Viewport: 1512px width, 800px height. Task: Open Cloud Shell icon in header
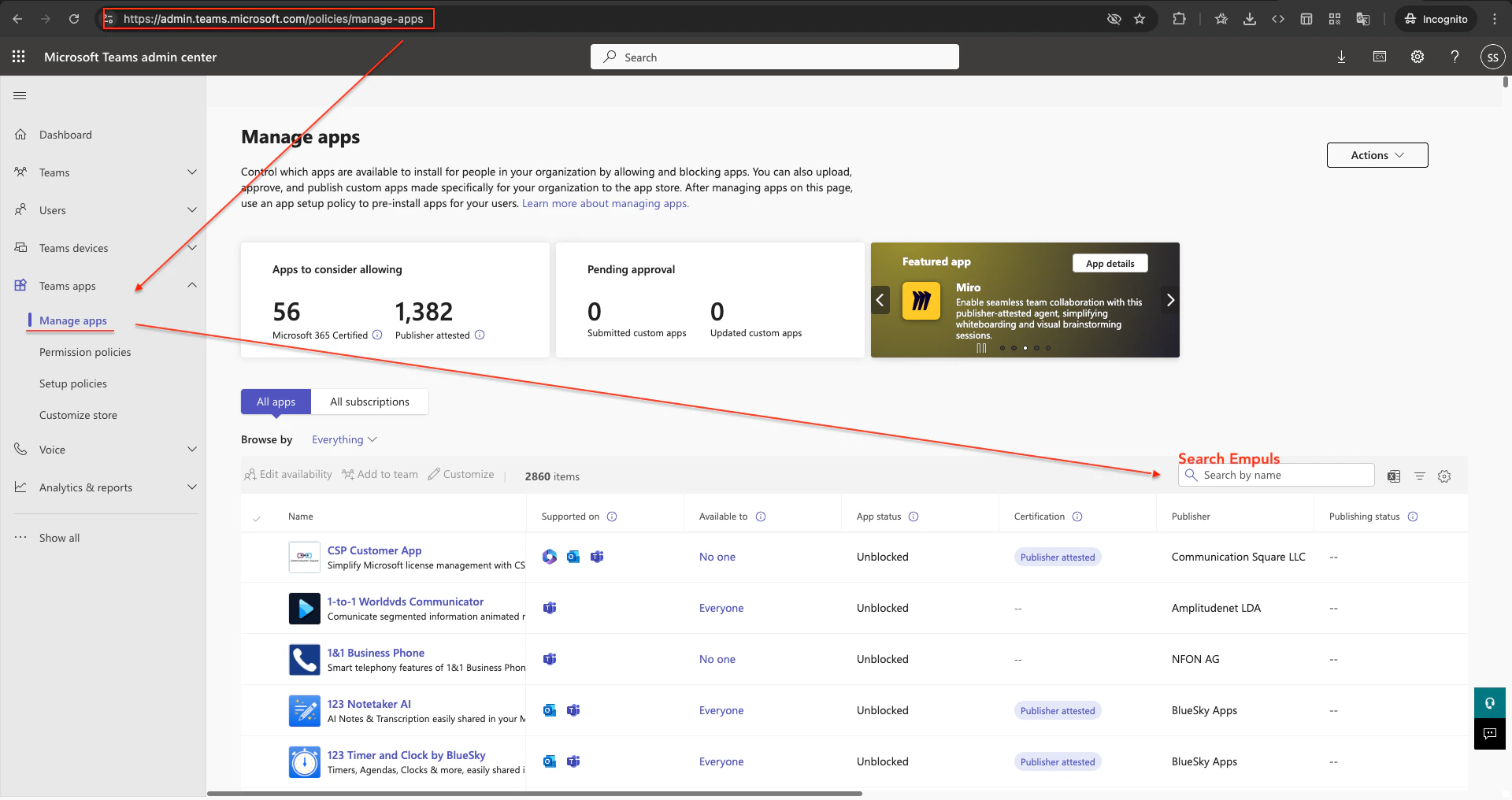pos(1380,57)
